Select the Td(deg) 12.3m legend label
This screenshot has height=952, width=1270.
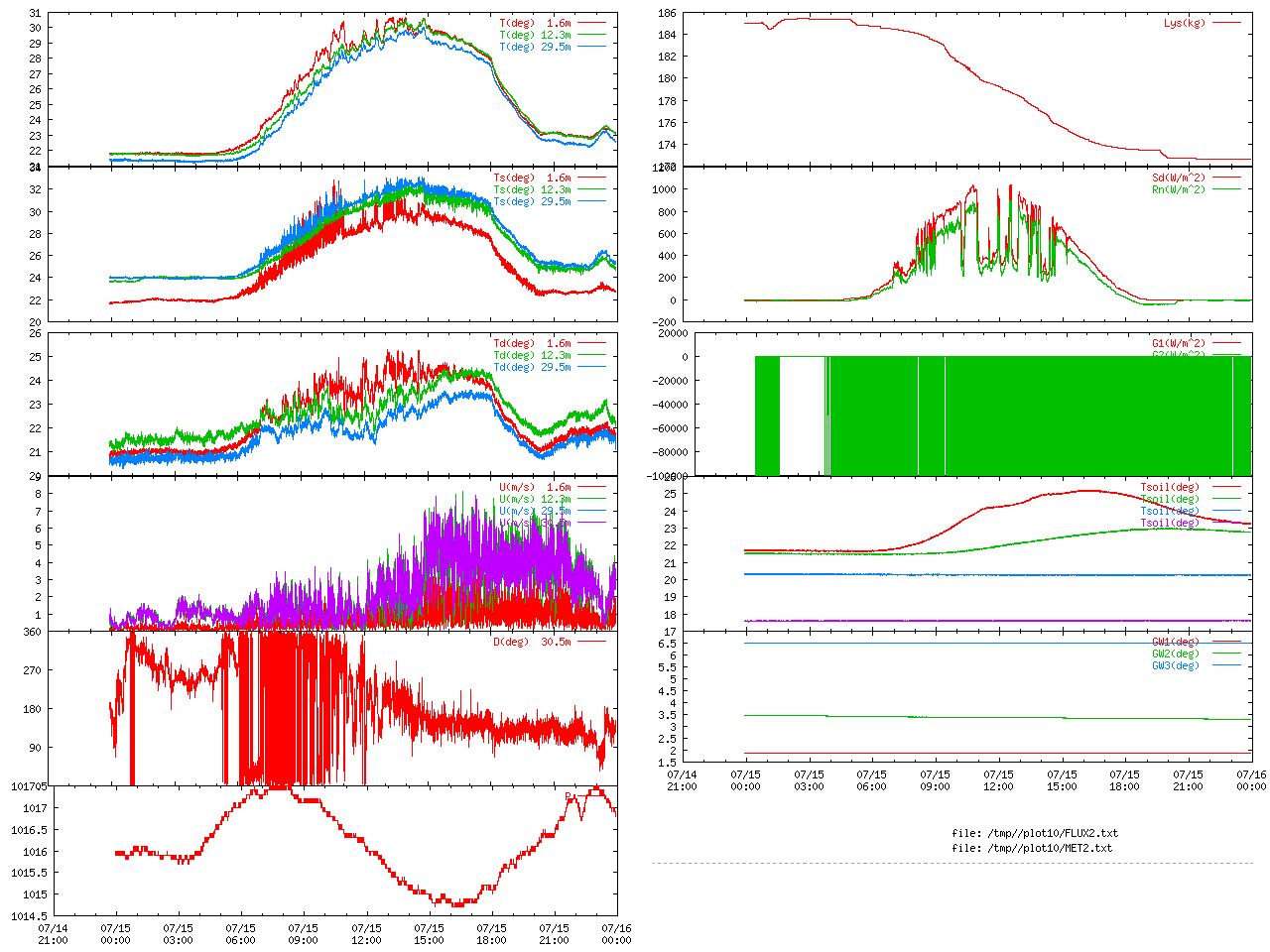click(532, 356)
